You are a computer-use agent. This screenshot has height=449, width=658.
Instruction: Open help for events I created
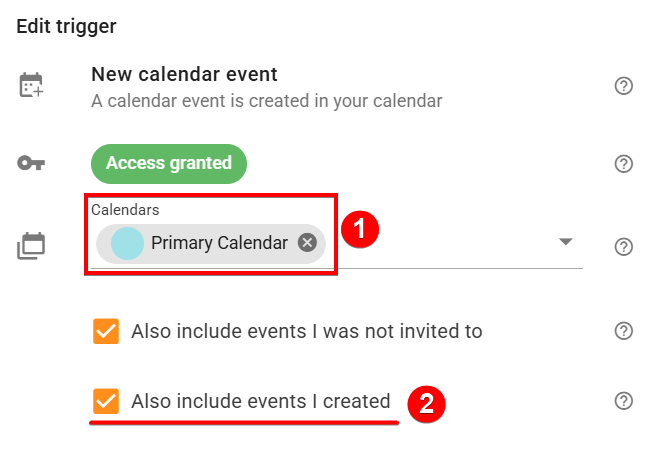coord(624,401)
